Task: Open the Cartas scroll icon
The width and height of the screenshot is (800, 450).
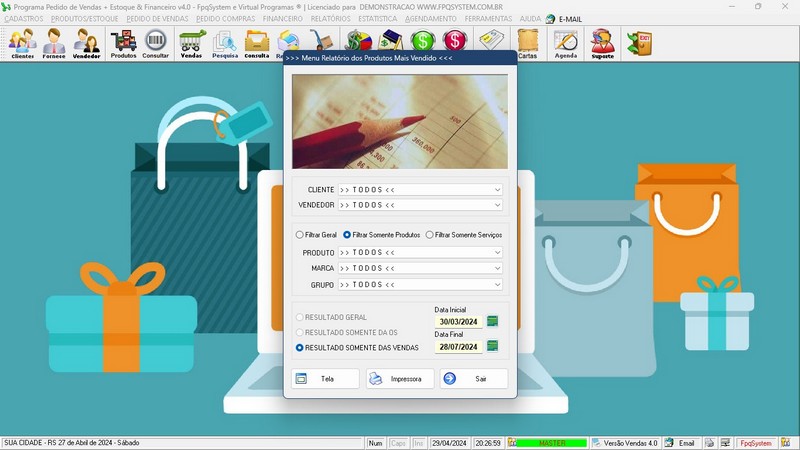Action: pos(528,44)
